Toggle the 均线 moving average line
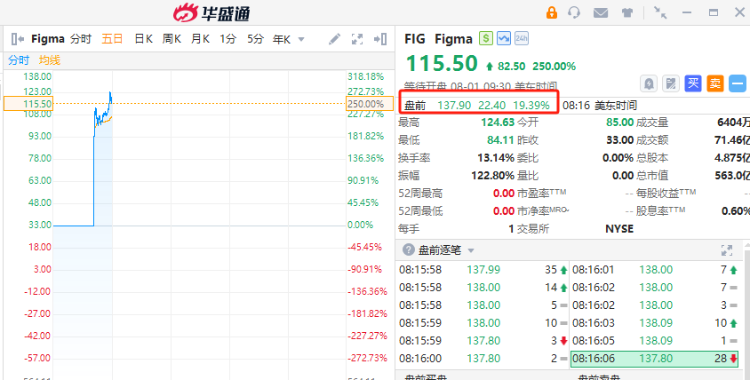 50,60
